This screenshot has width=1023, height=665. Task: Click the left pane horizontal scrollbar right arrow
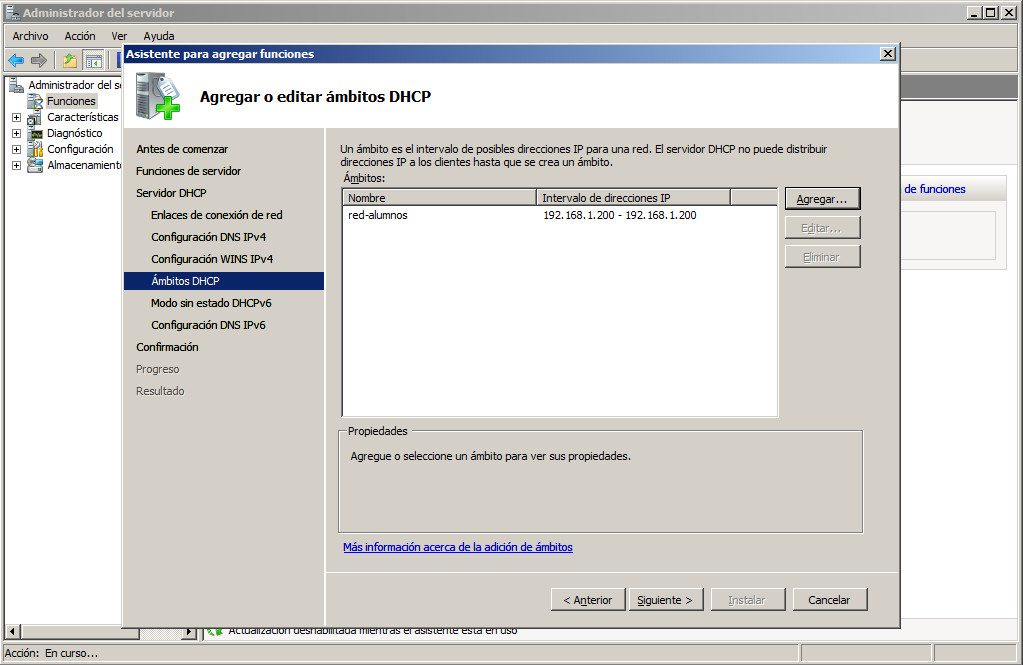coord(189,632)
